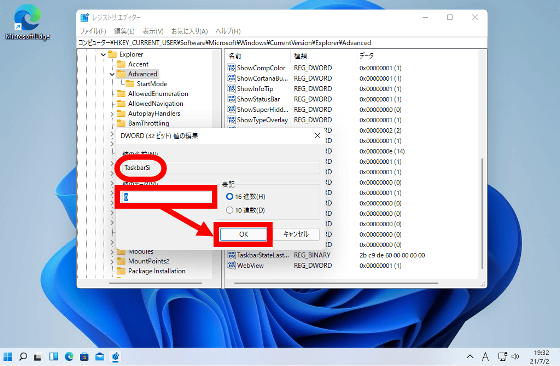Collapse the Advanced tree node
Viewport: 560px width, 366px height.
pos(112,74)
